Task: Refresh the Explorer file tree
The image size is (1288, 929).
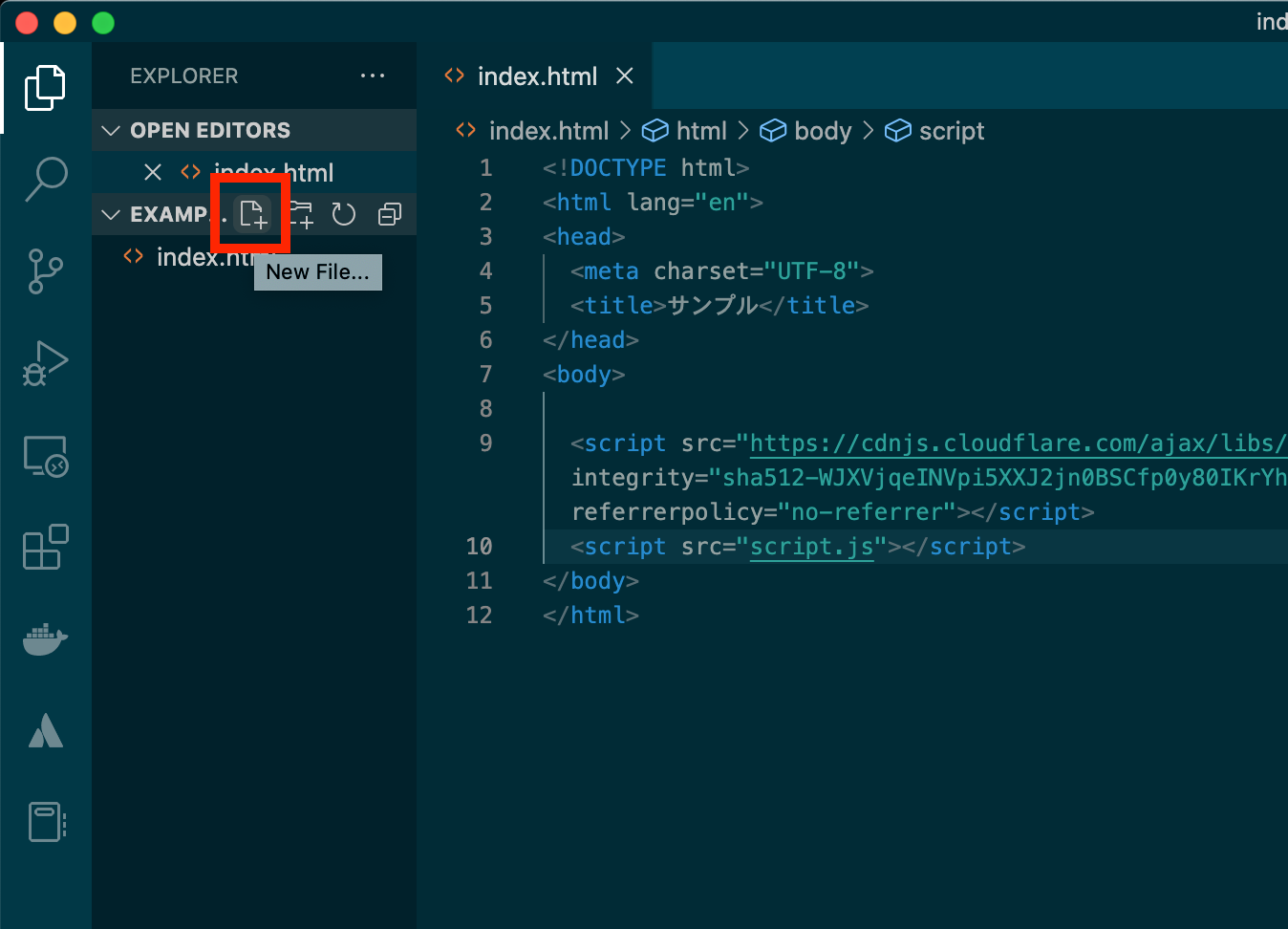Action: [x=343, y=214]
